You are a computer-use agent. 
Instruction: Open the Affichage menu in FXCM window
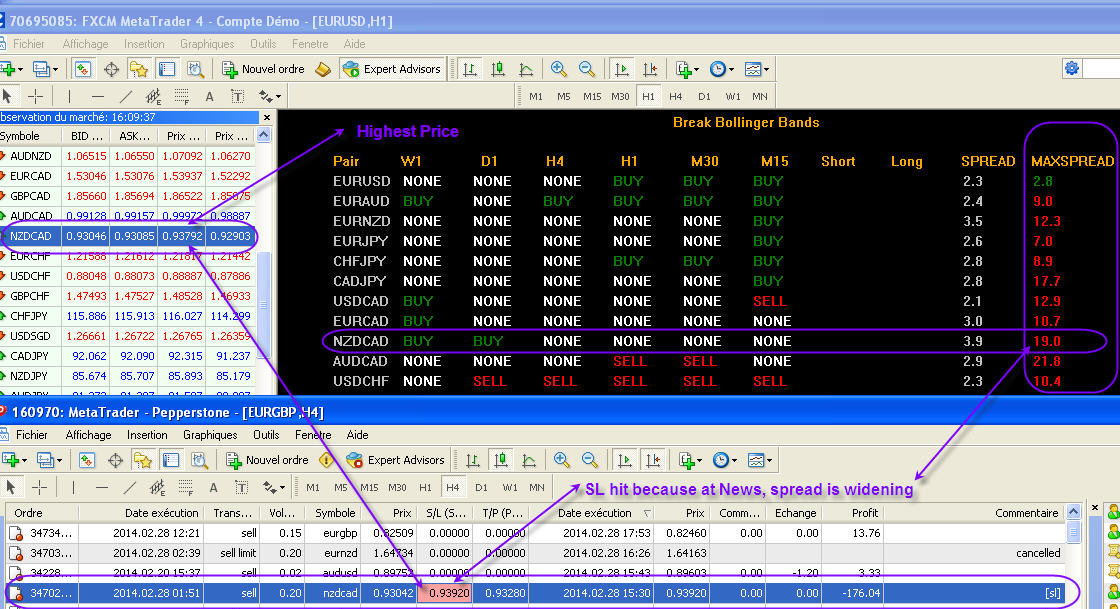pyautogui.click(x=86, y=44)
